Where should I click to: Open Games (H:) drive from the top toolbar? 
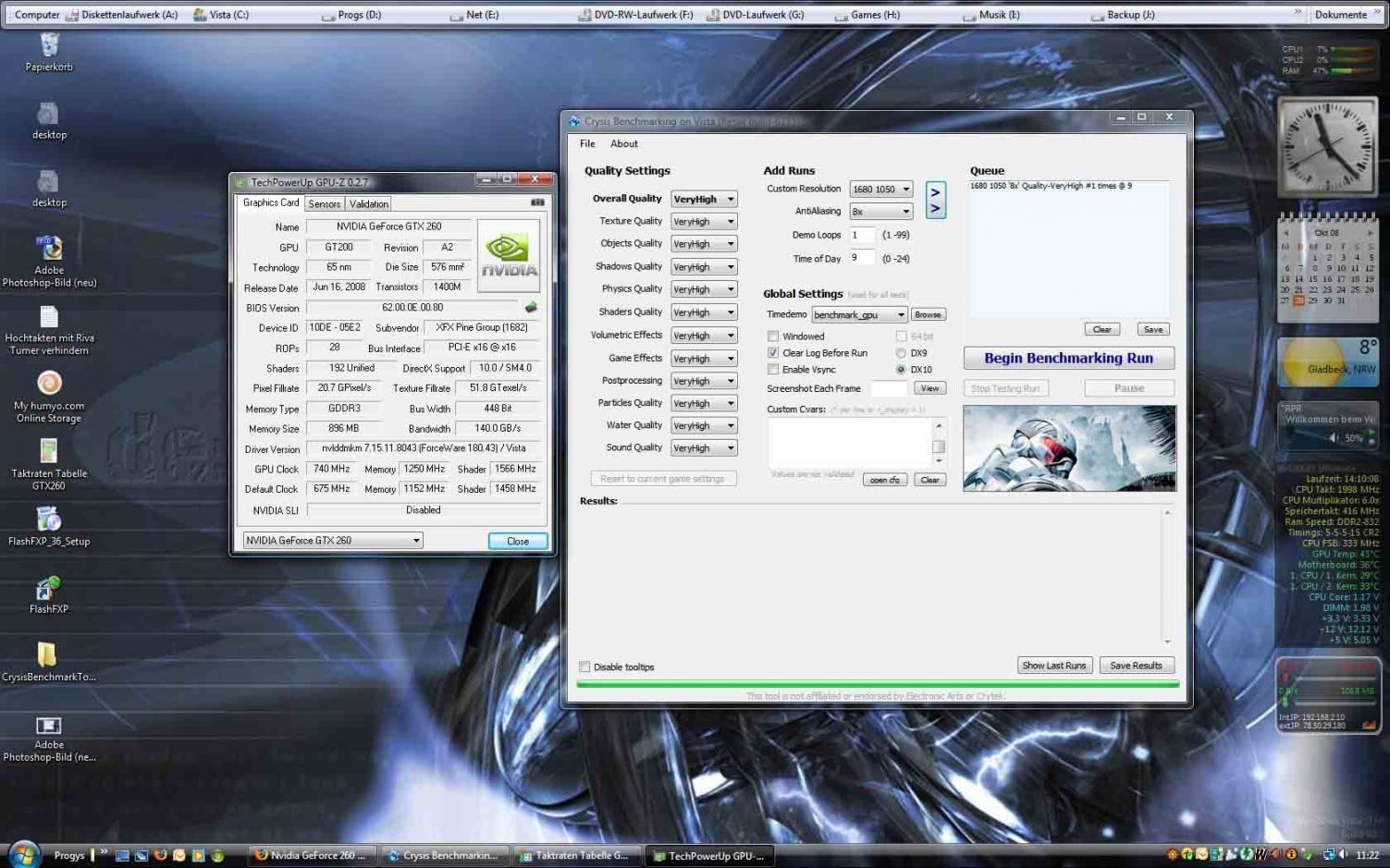click(867, 14)
